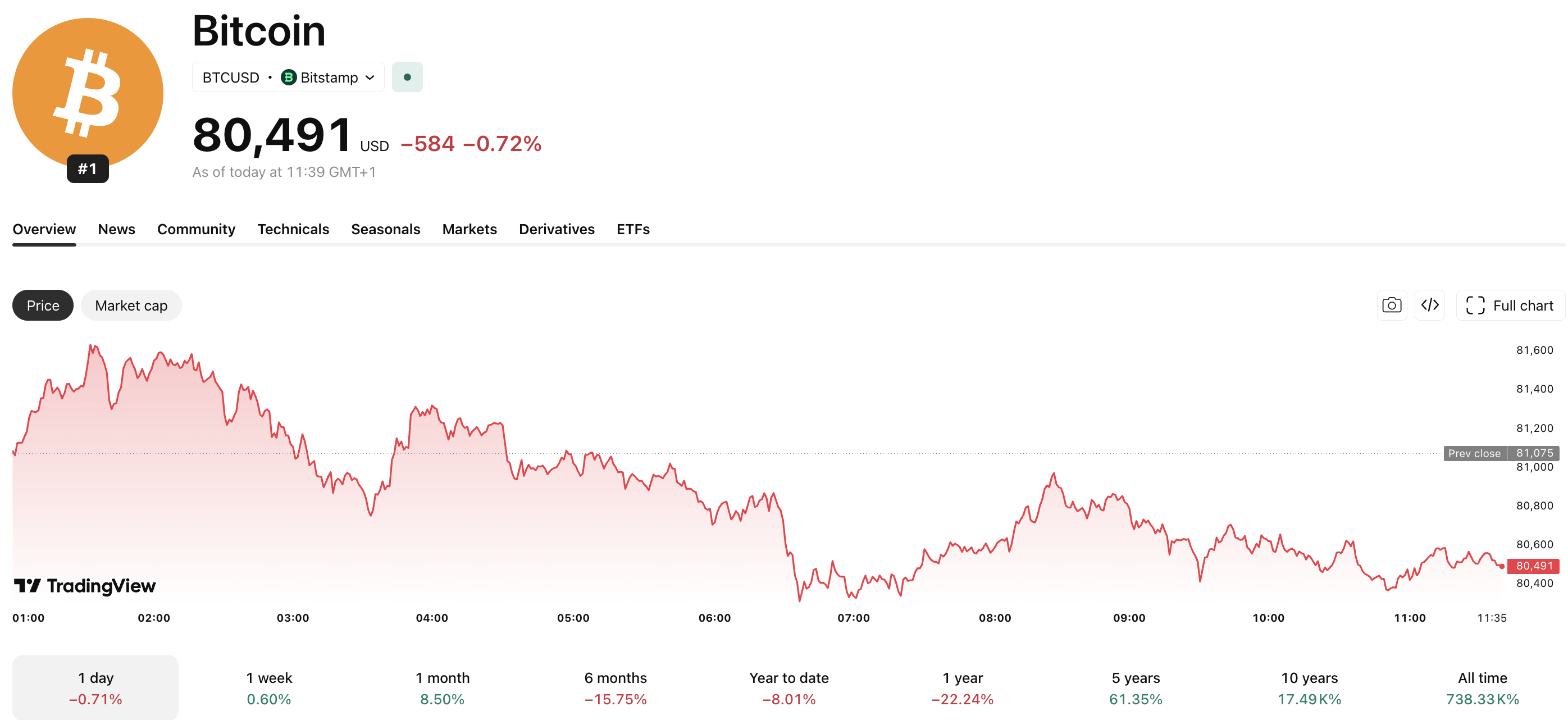Expand the BTCUSD Bitstamp exchange selector

pos(289,78)
